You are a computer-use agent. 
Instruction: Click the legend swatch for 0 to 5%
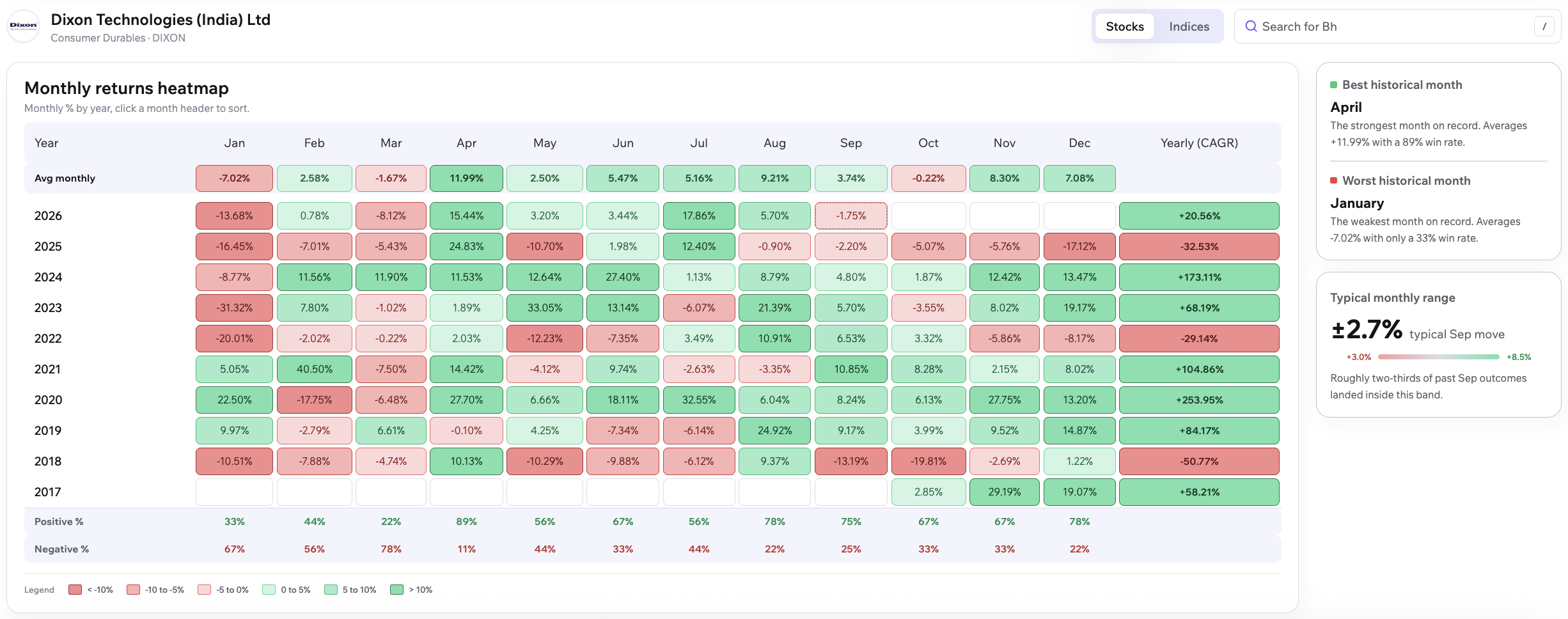[x=269, y=590]
